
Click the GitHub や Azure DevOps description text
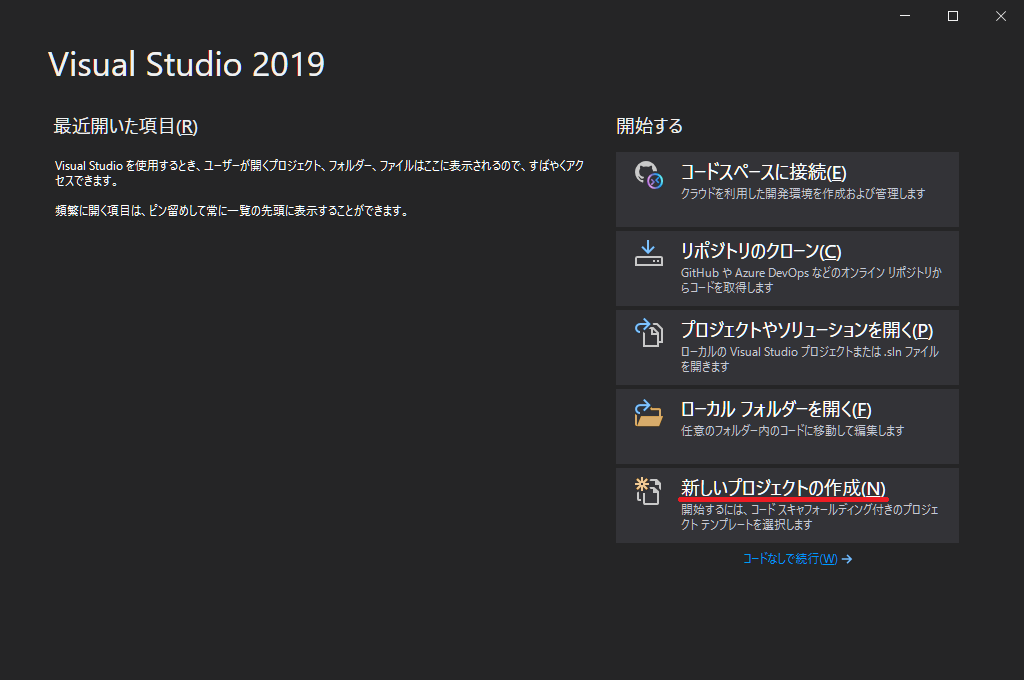(x=810, y=279)
